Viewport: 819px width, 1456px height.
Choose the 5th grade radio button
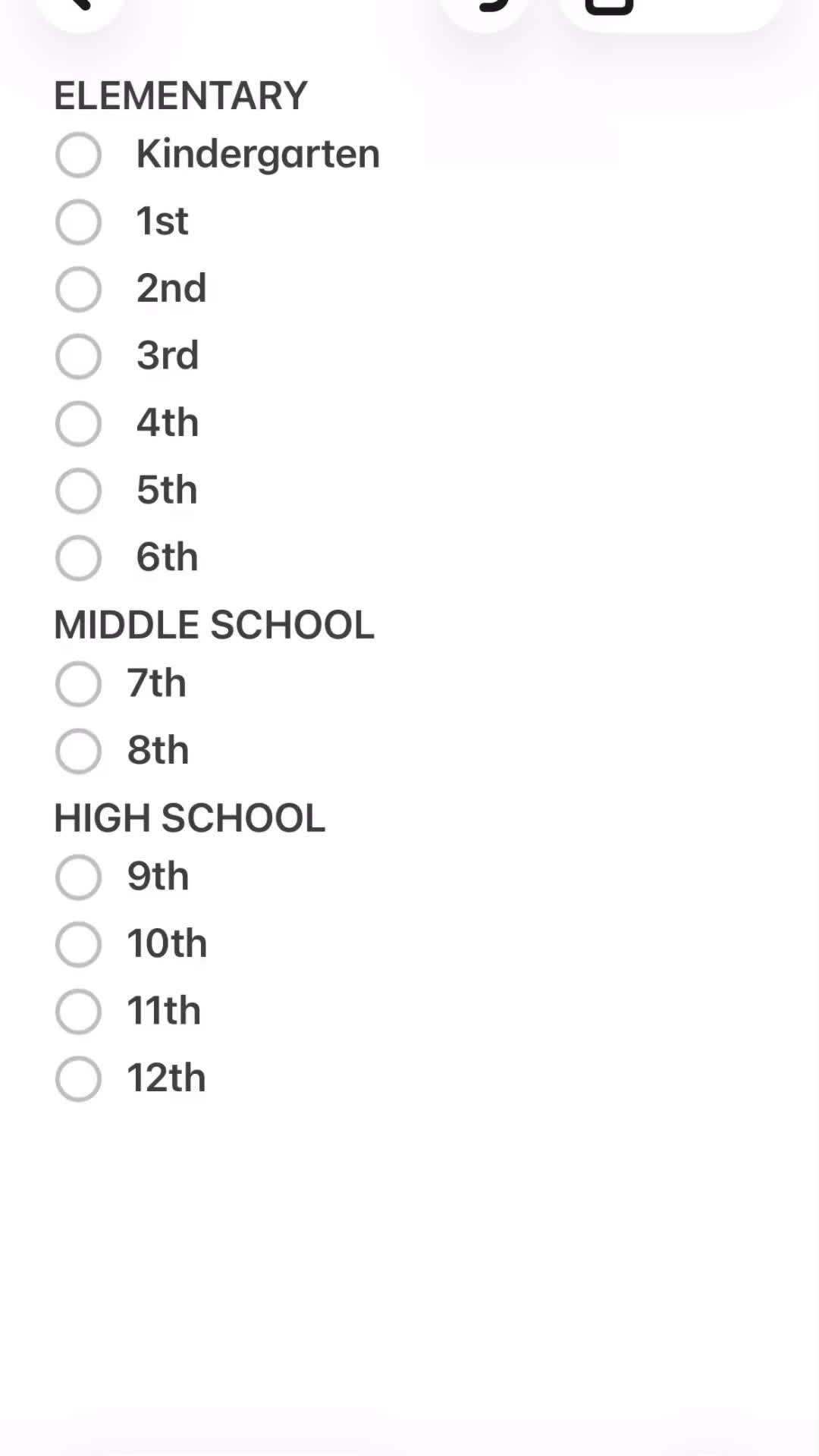coord(78,491)
